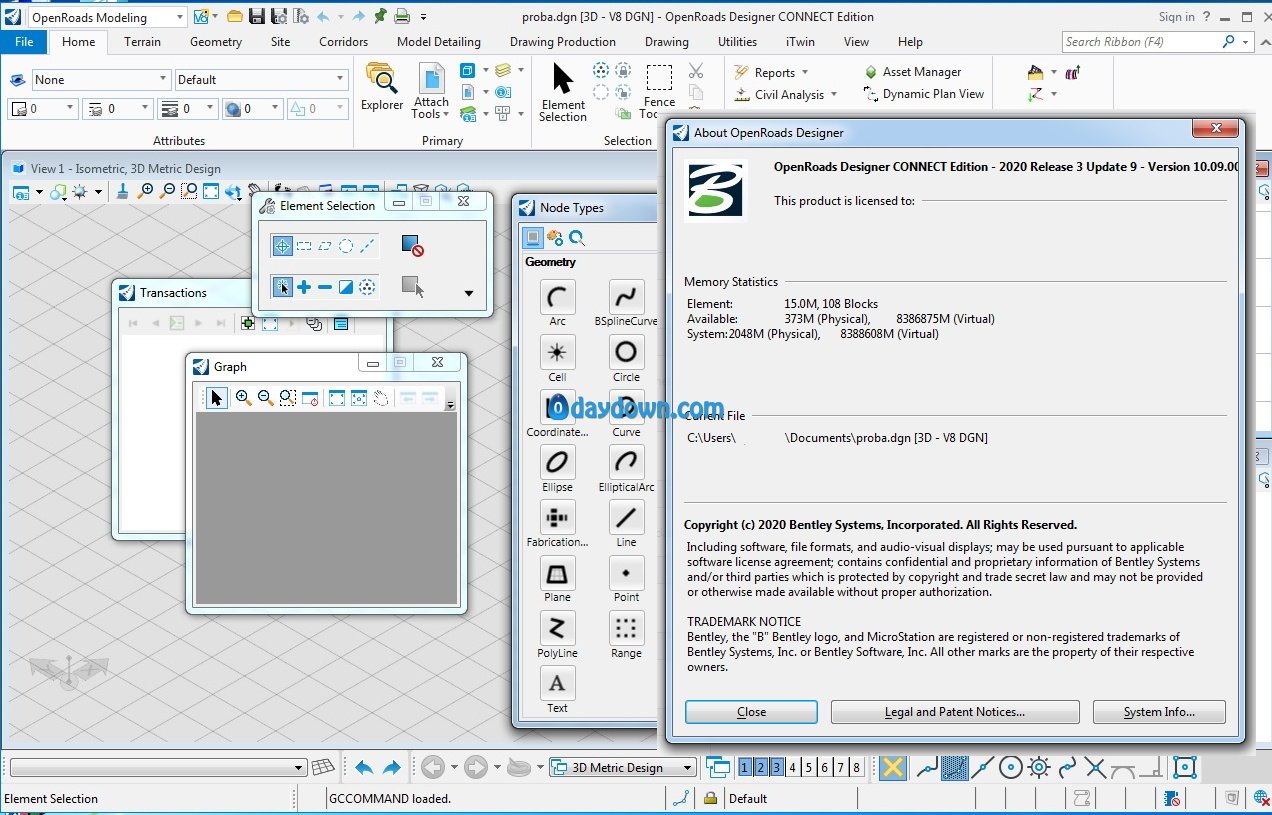Zoom out within the Graph window toolbar
The height and width of the screenshot is (815, 1272).
point(265,398)
